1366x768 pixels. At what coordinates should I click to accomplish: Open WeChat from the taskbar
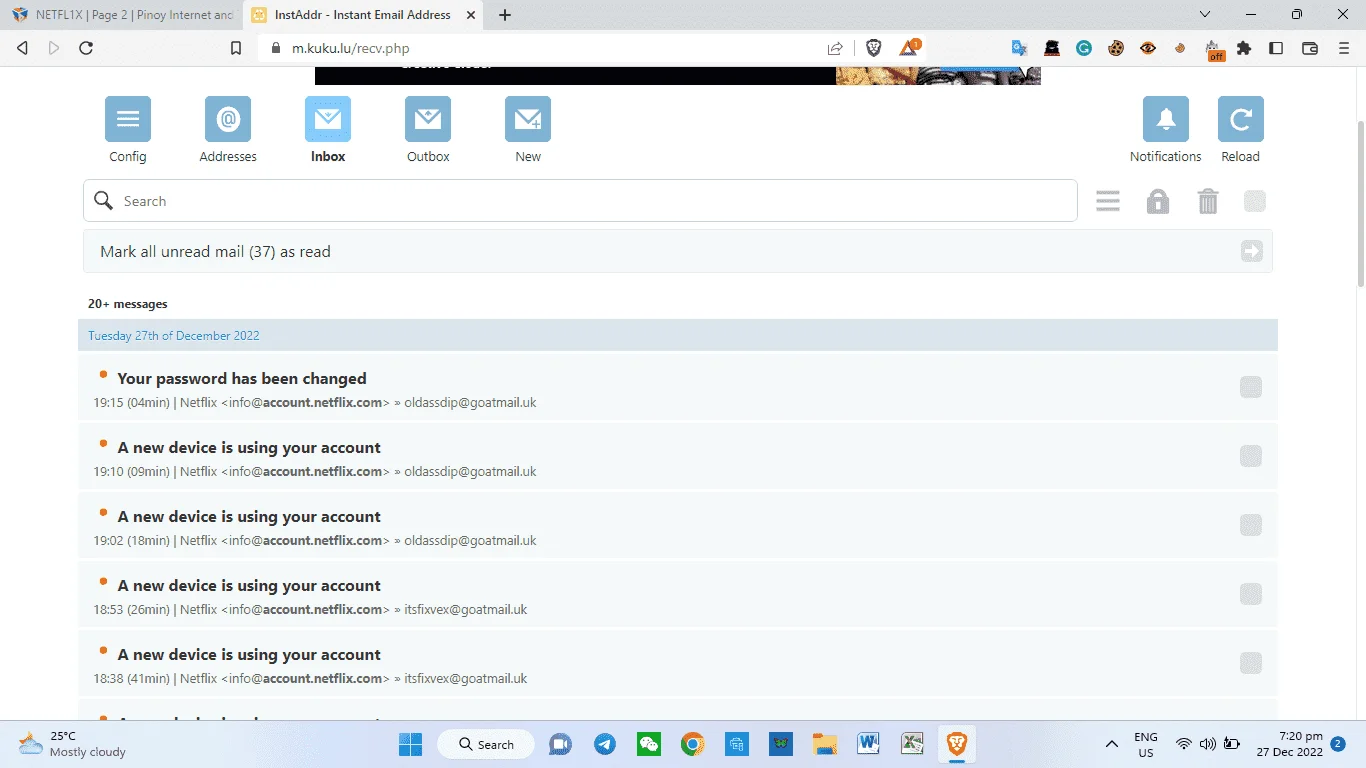click(x=649, y=744)
